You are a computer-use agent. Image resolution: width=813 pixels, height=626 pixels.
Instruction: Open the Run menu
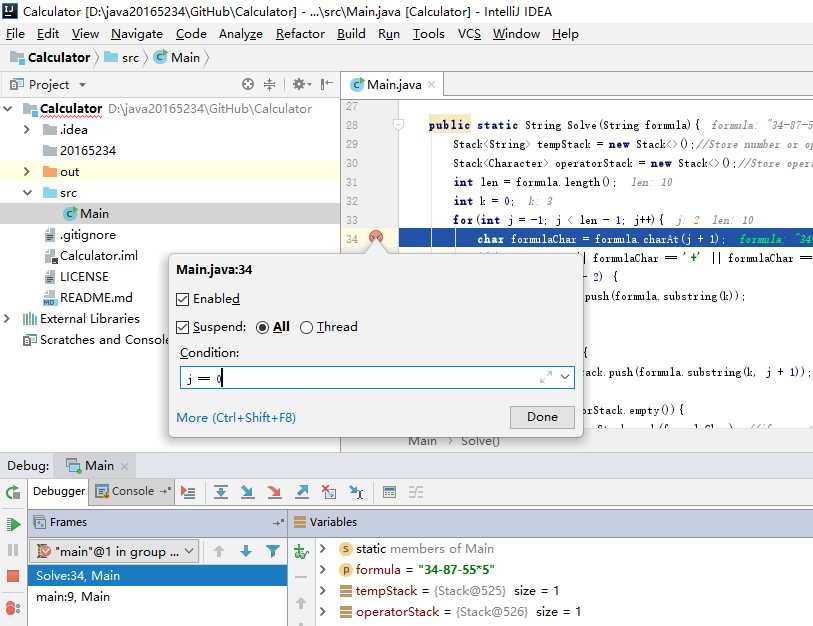(x=389, y=34)
